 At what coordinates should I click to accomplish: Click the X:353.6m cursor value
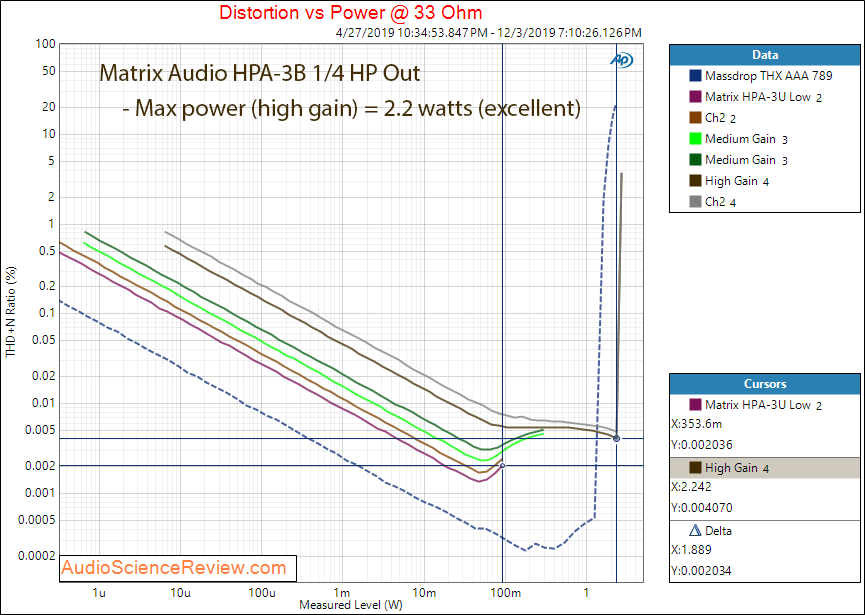click(x=696, y=424)
